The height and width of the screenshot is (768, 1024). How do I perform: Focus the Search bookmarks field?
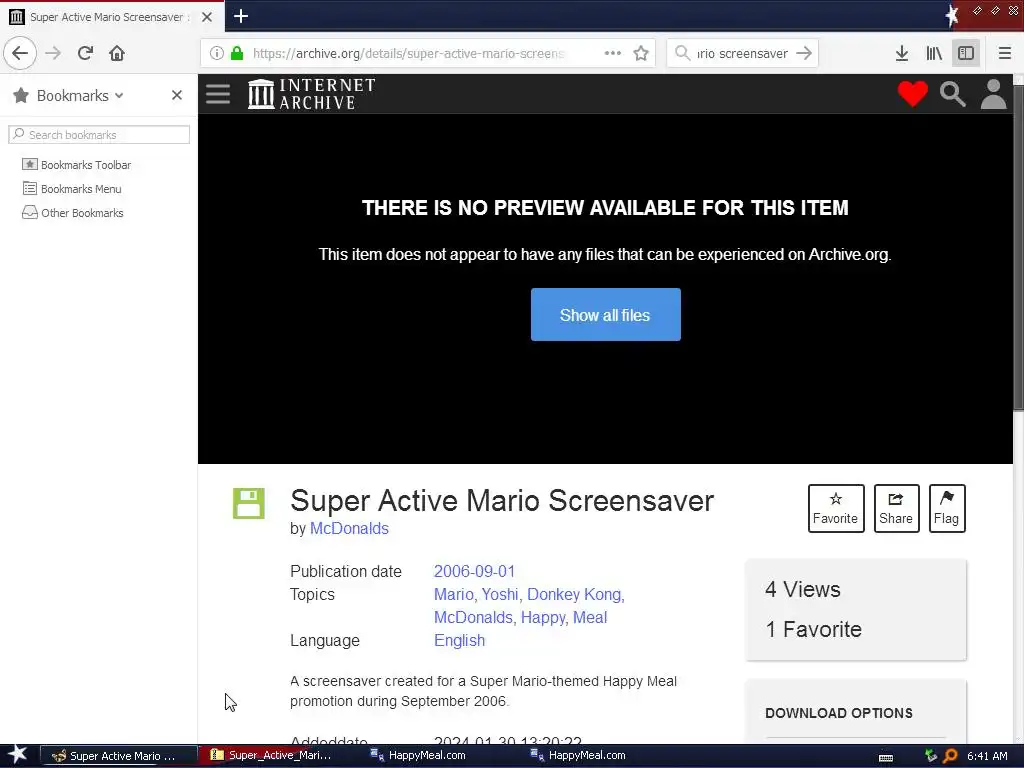99,135
